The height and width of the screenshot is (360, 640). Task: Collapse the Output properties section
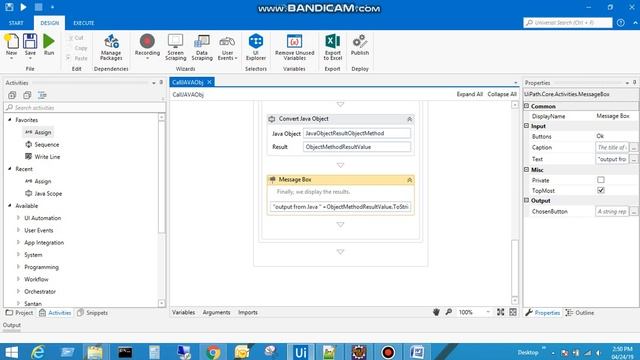[x=527, y=200]
